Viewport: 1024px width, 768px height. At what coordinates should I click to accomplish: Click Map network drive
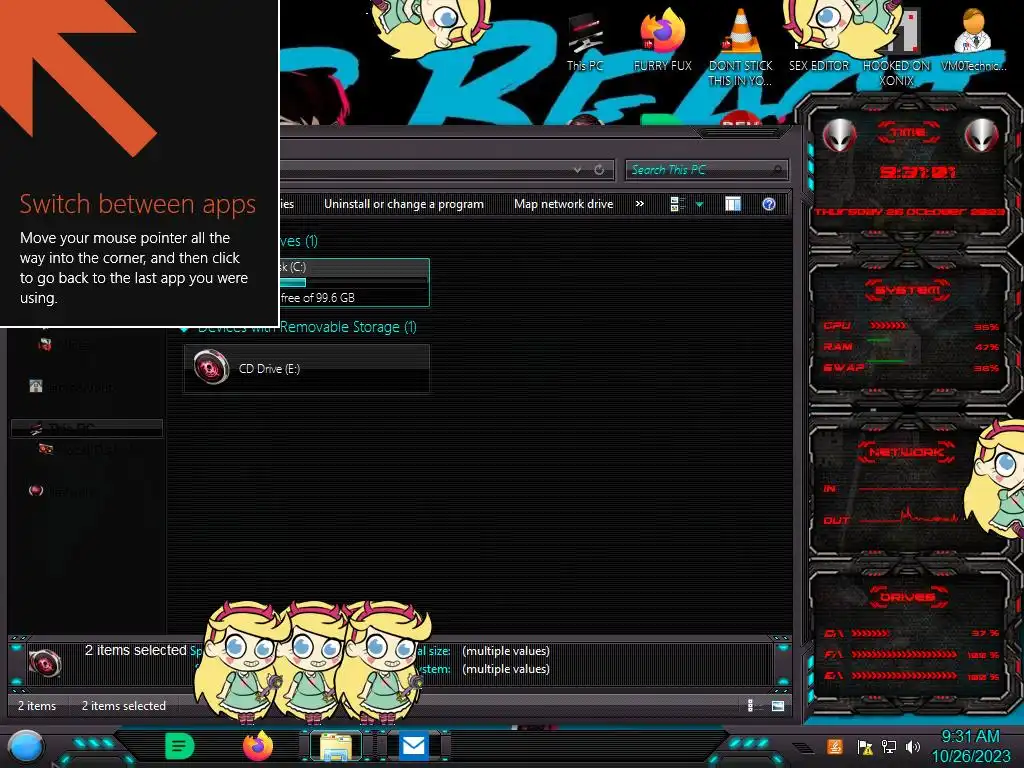[x=564, y=204]
